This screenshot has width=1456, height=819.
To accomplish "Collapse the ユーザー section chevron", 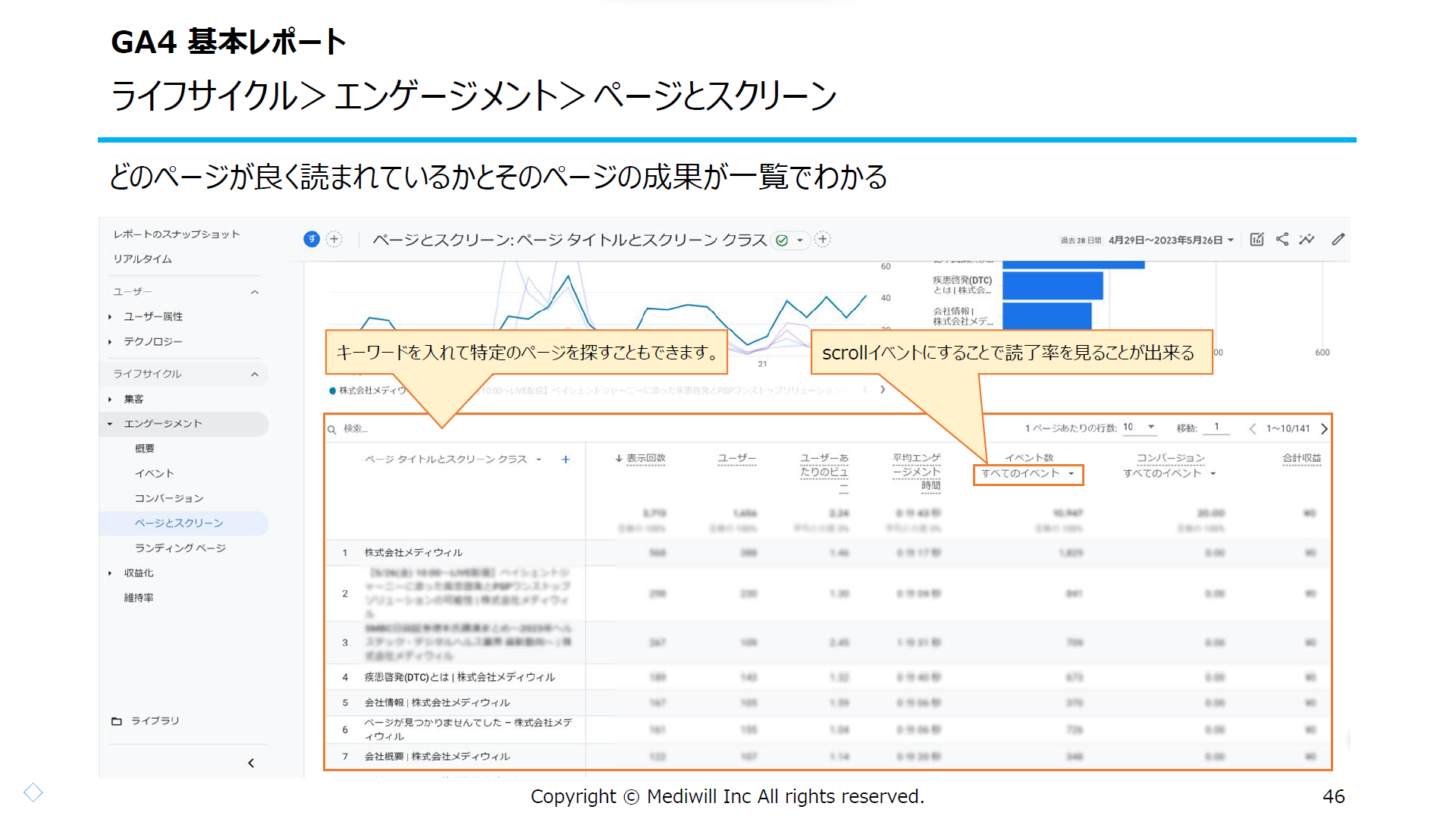I will click(x=255, y=292).
